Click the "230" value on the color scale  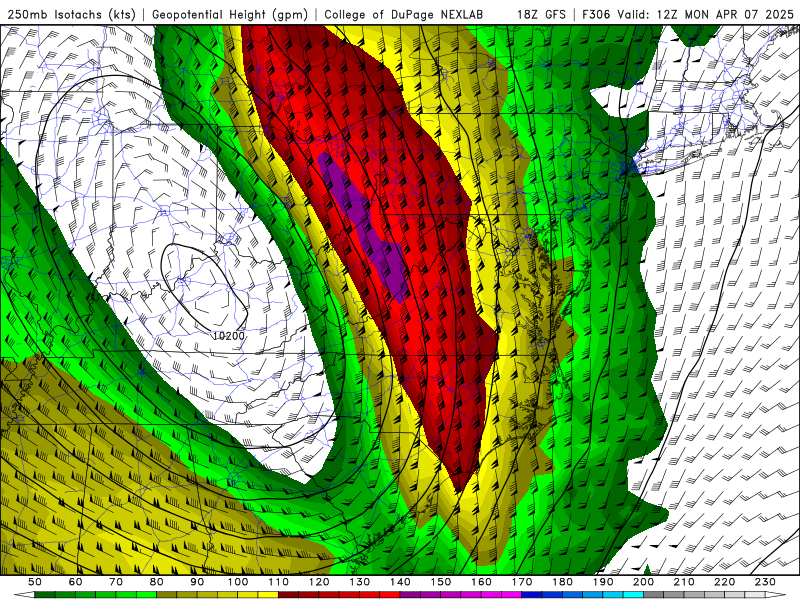point(765,582)
